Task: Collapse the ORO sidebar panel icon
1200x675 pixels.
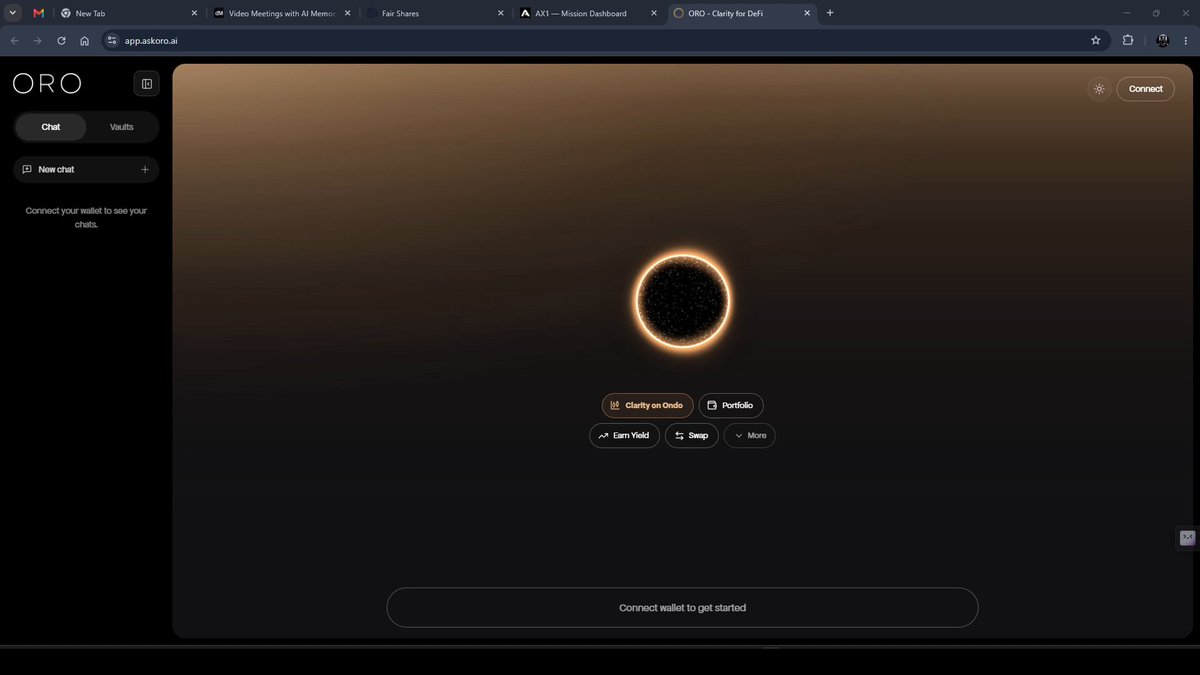Action: coord(146,84)
